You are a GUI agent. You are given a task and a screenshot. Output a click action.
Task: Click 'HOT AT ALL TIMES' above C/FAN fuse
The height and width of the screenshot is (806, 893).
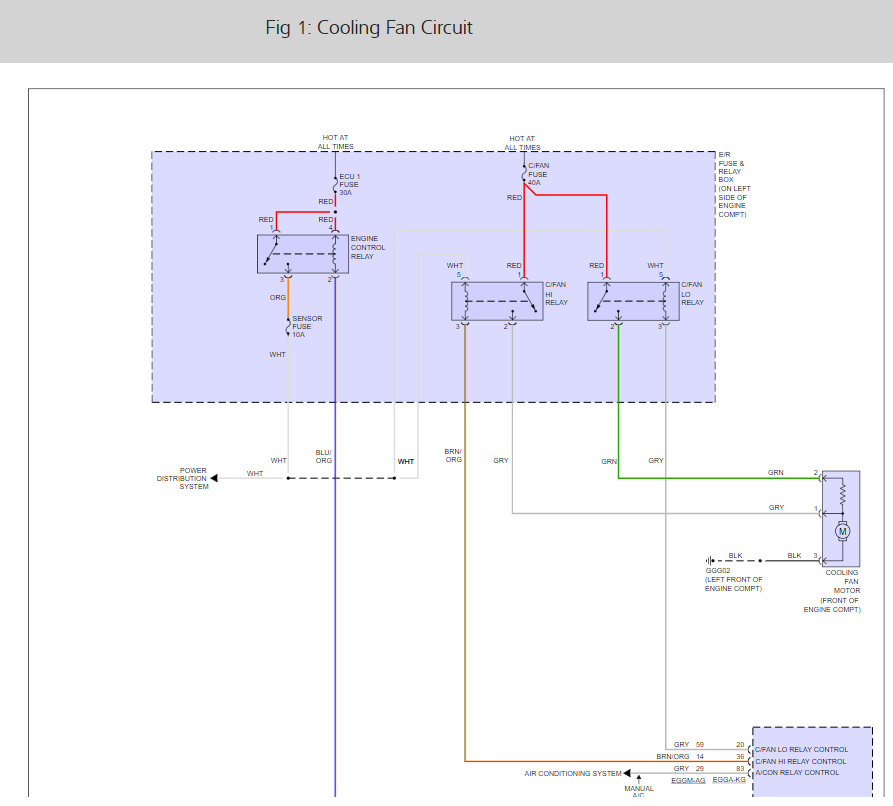522,143
